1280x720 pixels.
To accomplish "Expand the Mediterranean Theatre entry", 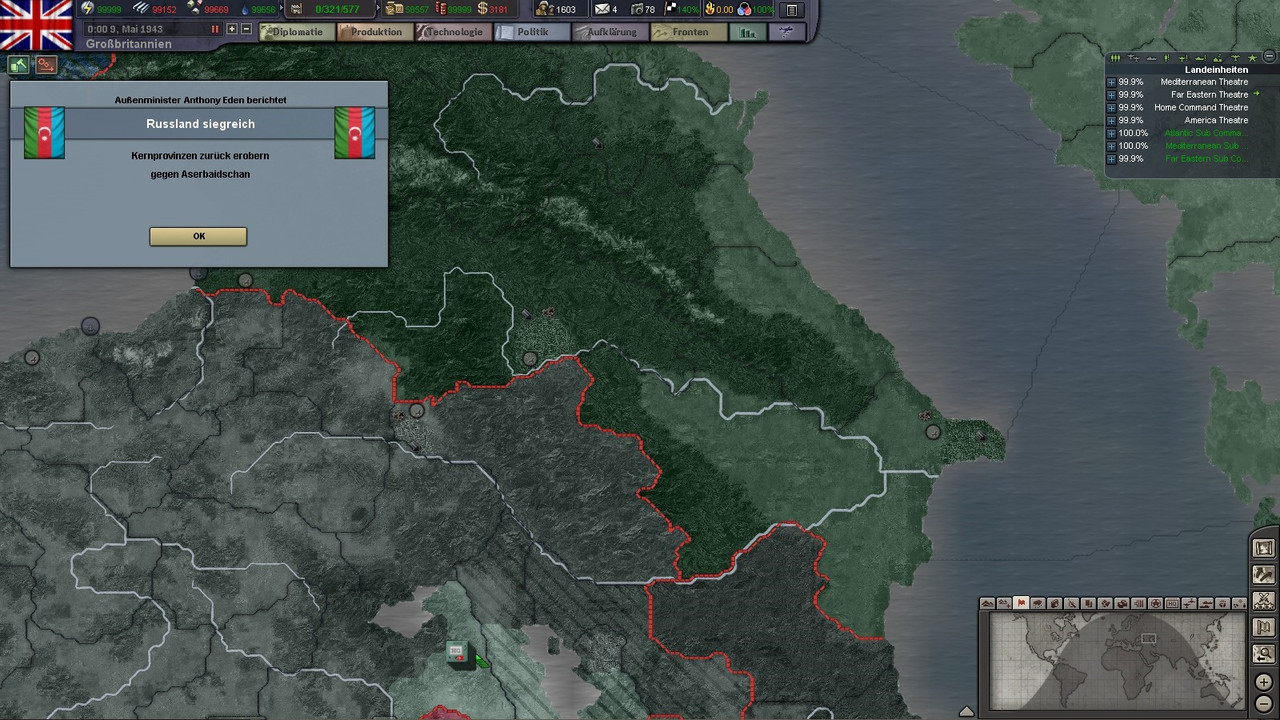I will [1111, 82].
